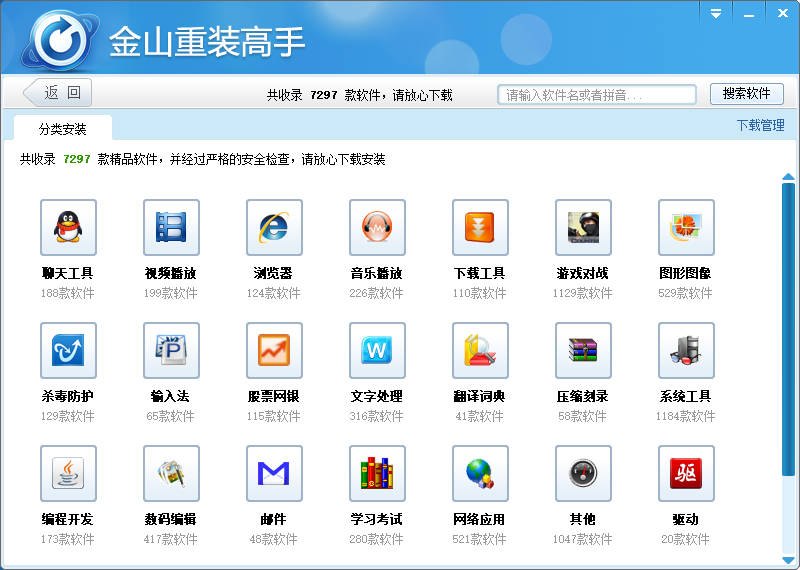Click the 金山重装高手 logo icon
800x570 pixels.
point(60,41)
